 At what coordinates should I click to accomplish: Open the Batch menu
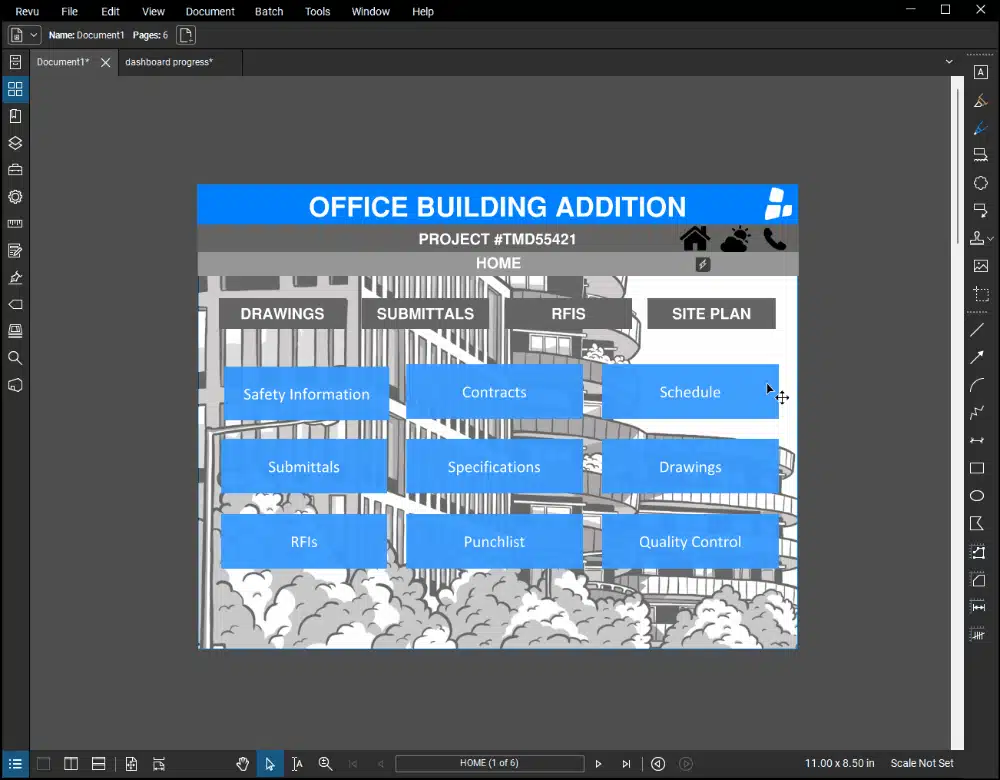[268, 11]
